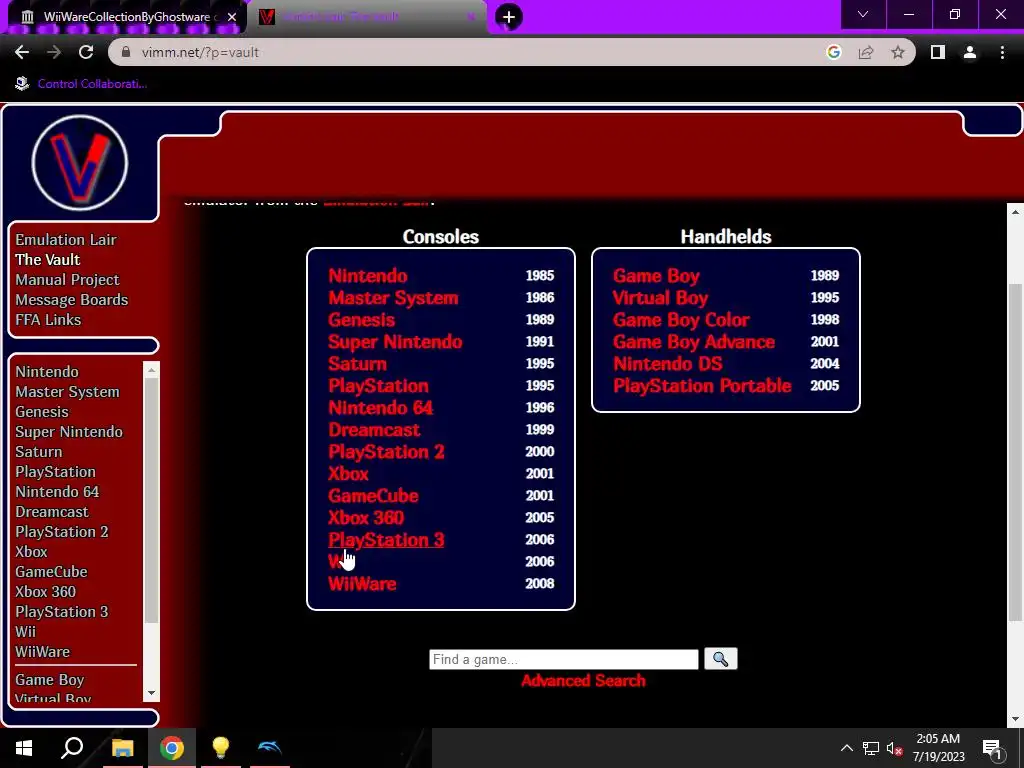Open the lightbulb app in taskbar
Viewport: 1024px width, 768px height.
point(221,748)
